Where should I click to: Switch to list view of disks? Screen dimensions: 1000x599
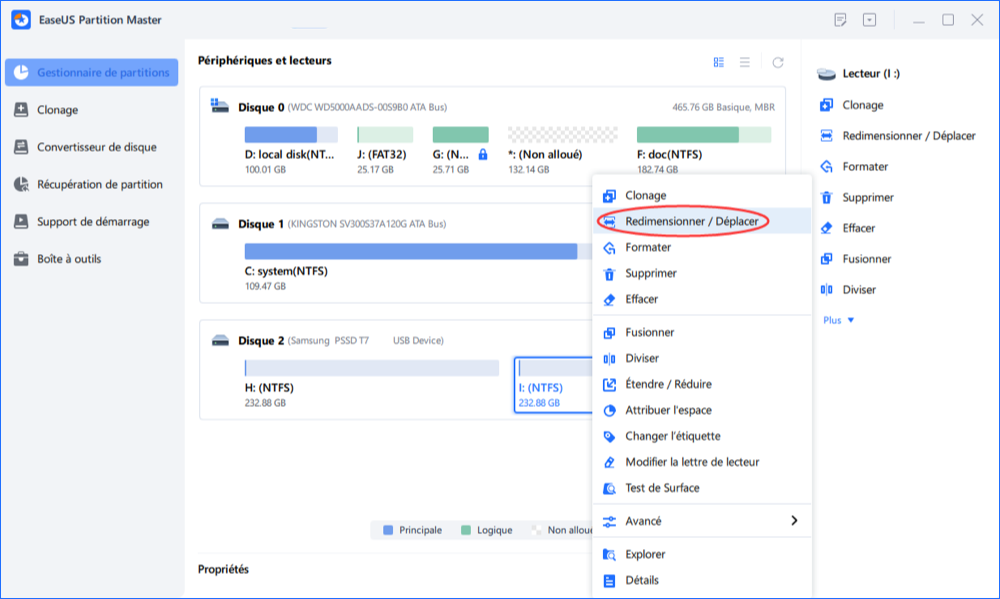pyautogui.click(x=744, y=62)
